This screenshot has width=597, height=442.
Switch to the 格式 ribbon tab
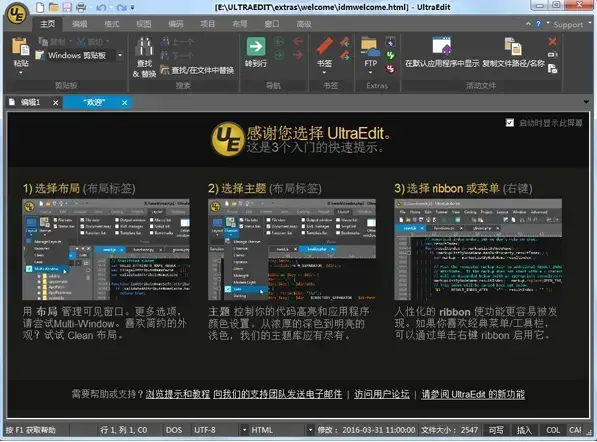112,24
